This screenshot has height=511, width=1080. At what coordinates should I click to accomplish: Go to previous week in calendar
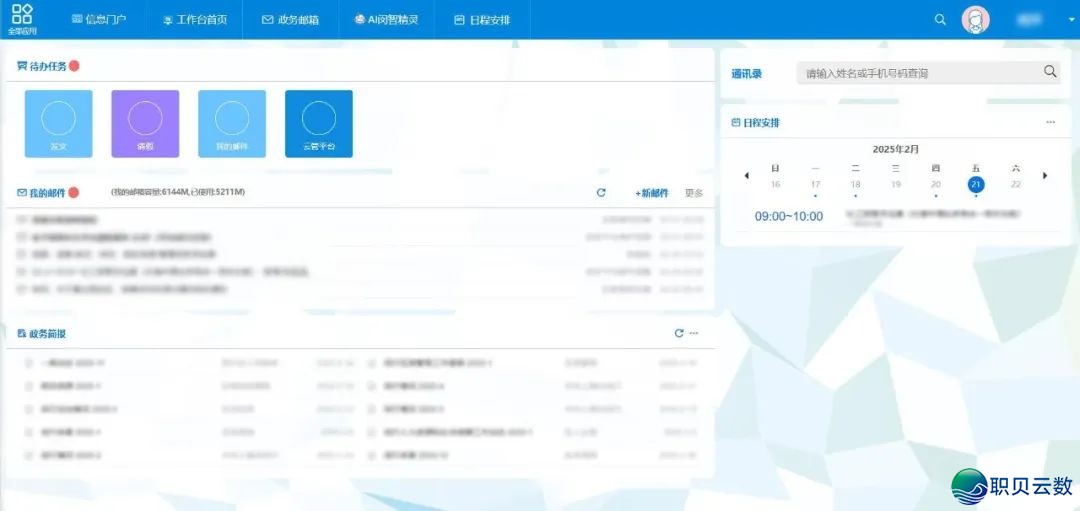(747, 176)
